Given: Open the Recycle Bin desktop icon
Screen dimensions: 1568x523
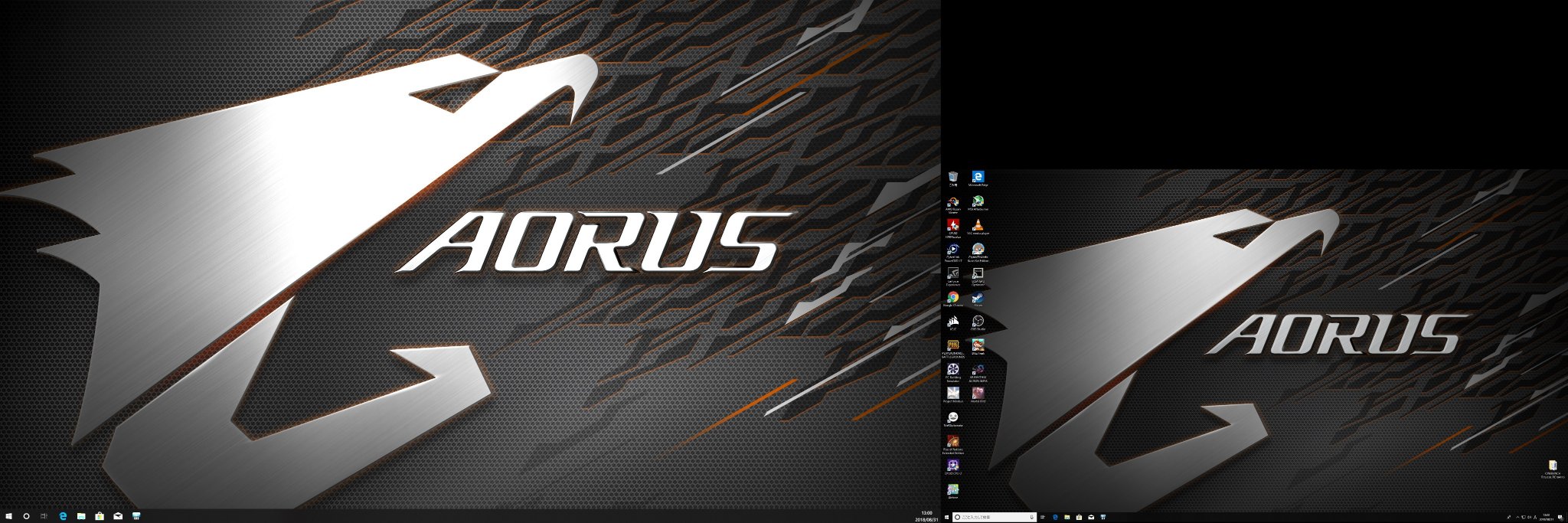Looking at the screenshot, I should [x=952, y=179].
